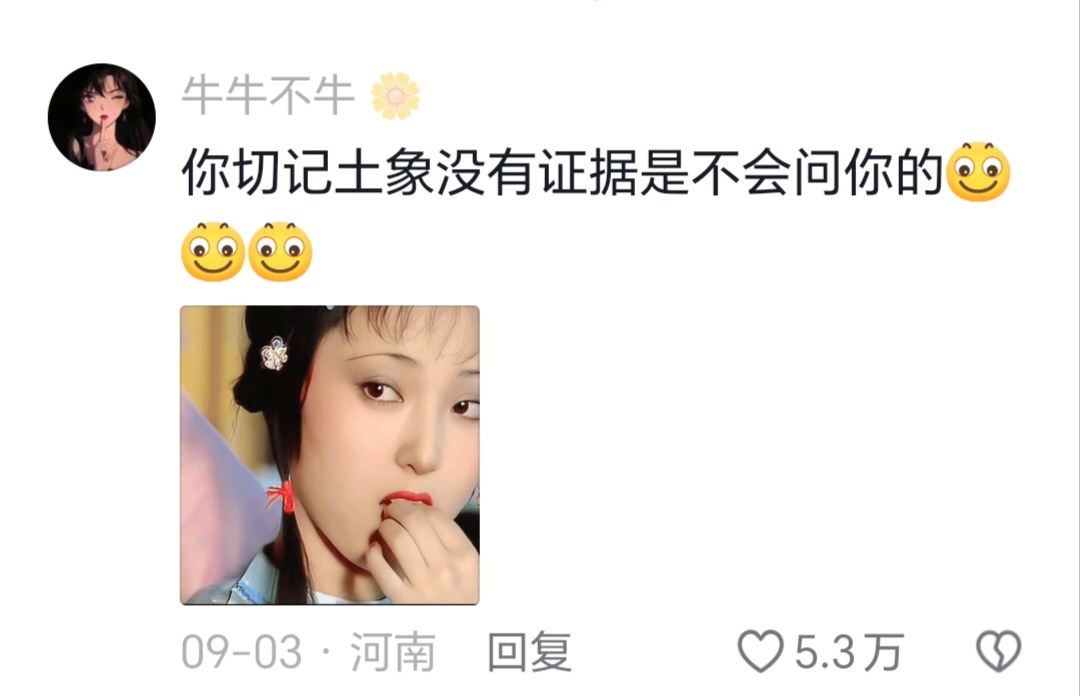Dislike the comment via broken heart icon
The image size is (1080, 696).
(x=998, y=651)
